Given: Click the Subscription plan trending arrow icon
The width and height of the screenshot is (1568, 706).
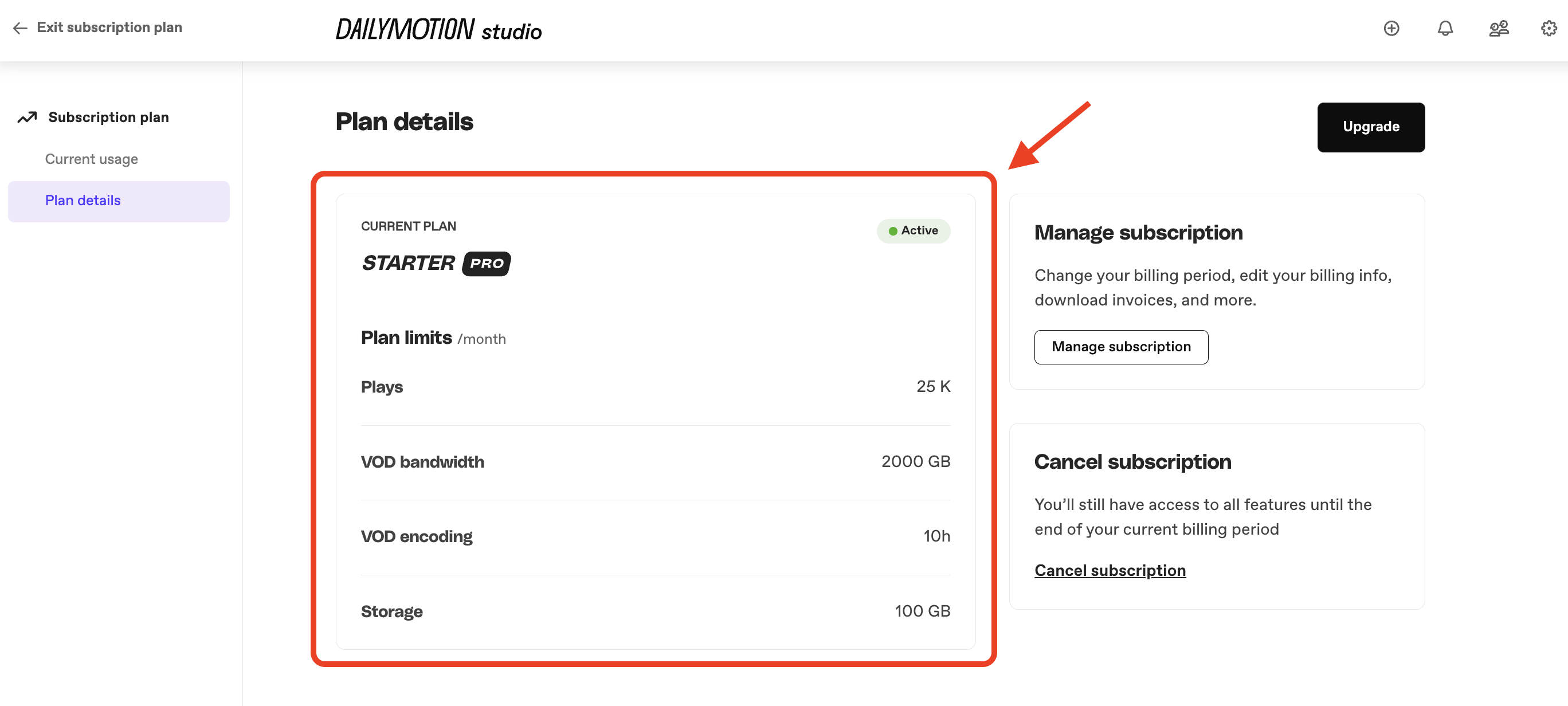Looking at the screenshot, I should point(28,117).
